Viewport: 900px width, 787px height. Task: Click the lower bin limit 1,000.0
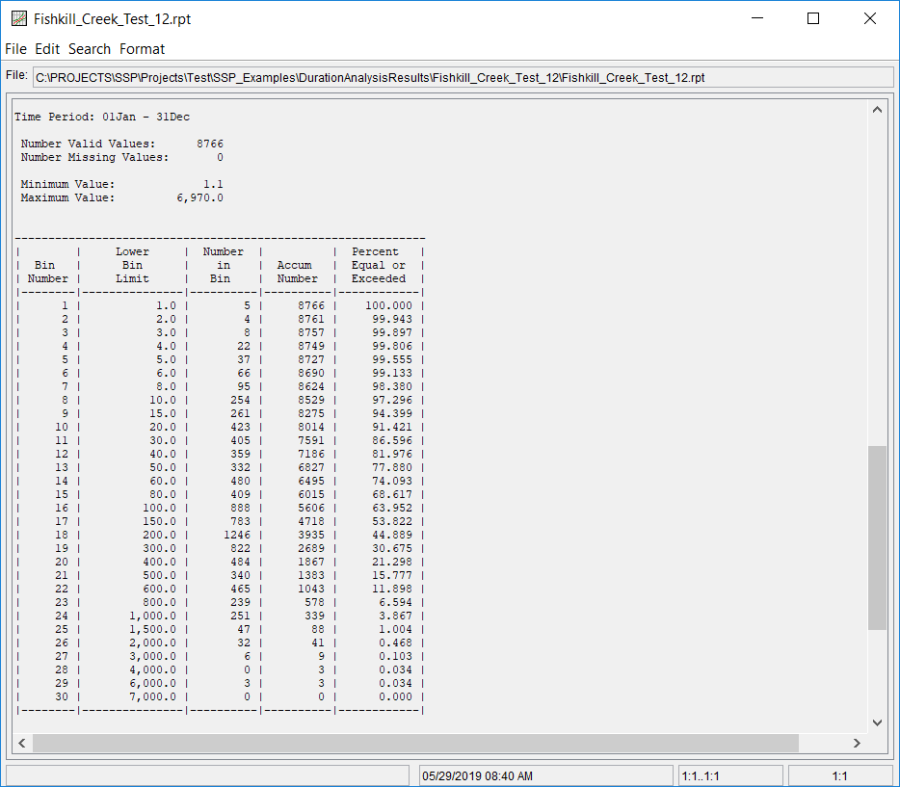click(x=153, y=616)
